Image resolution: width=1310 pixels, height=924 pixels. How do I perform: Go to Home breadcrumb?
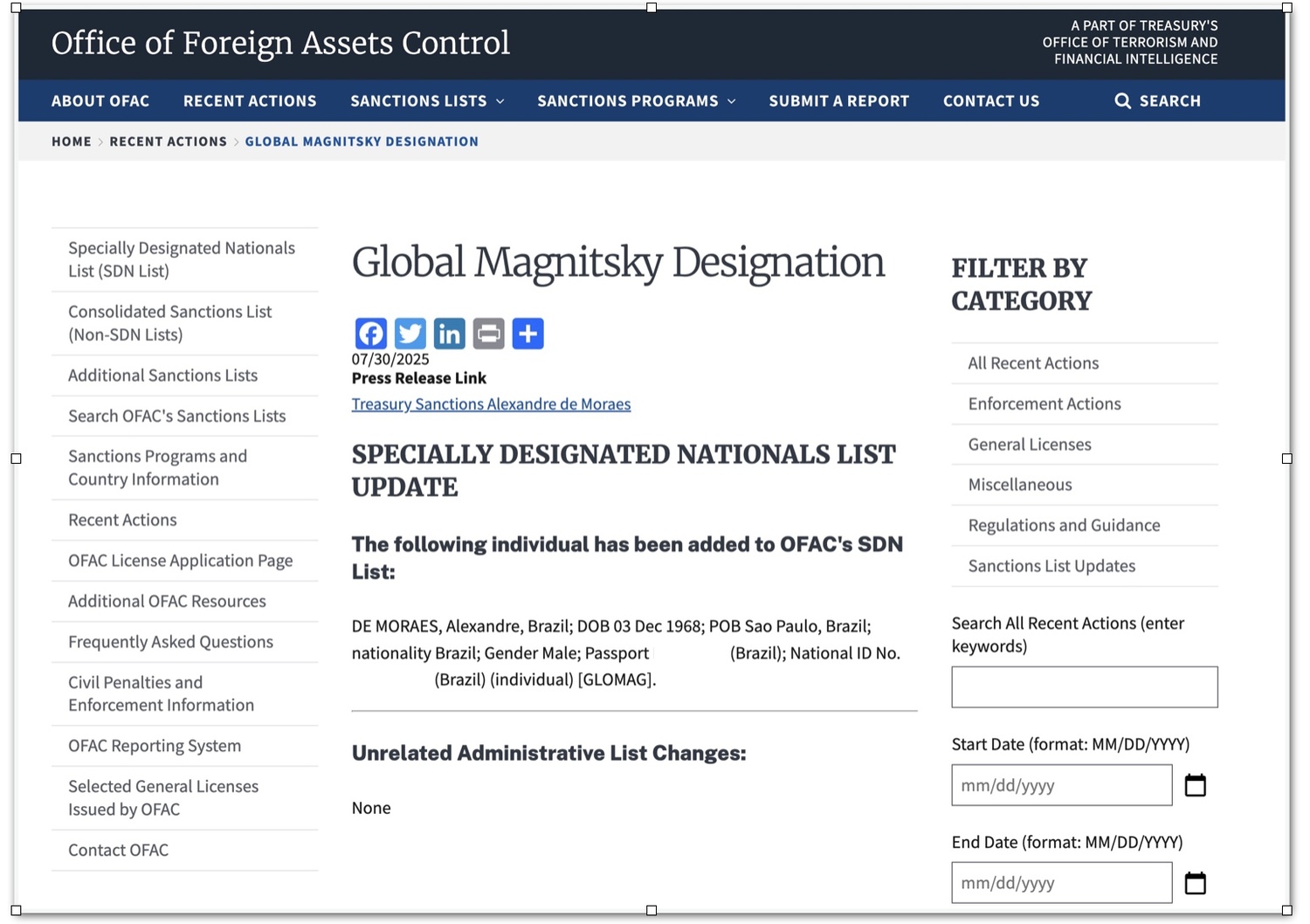[x=72, y=141]
